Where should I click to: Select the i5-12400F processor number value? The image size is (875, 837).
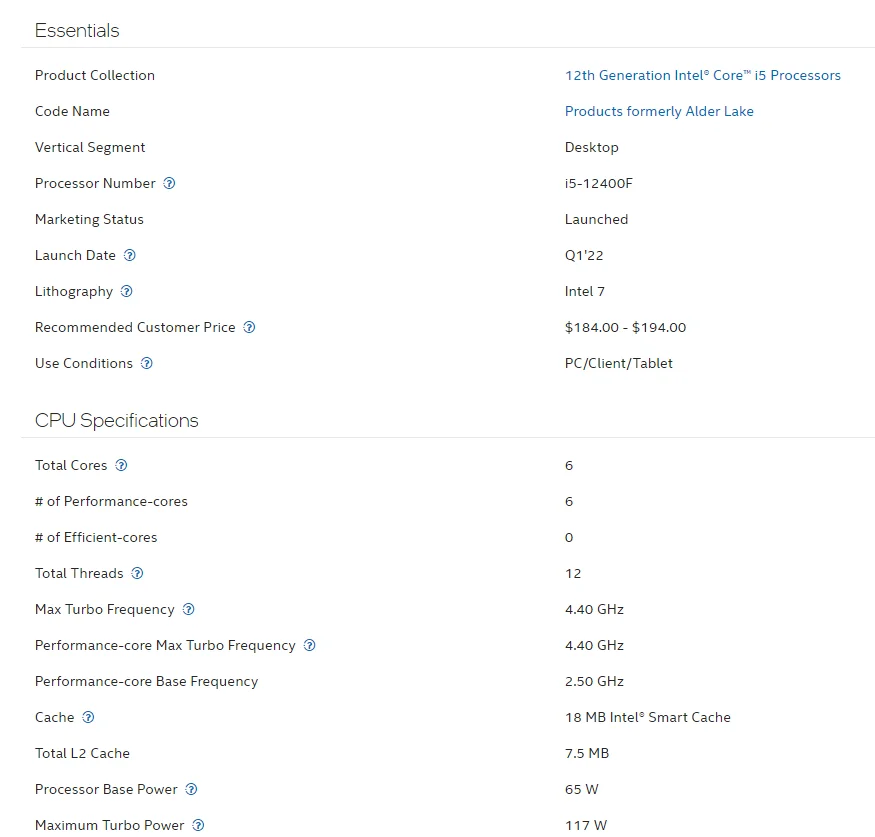coord(599,183)
